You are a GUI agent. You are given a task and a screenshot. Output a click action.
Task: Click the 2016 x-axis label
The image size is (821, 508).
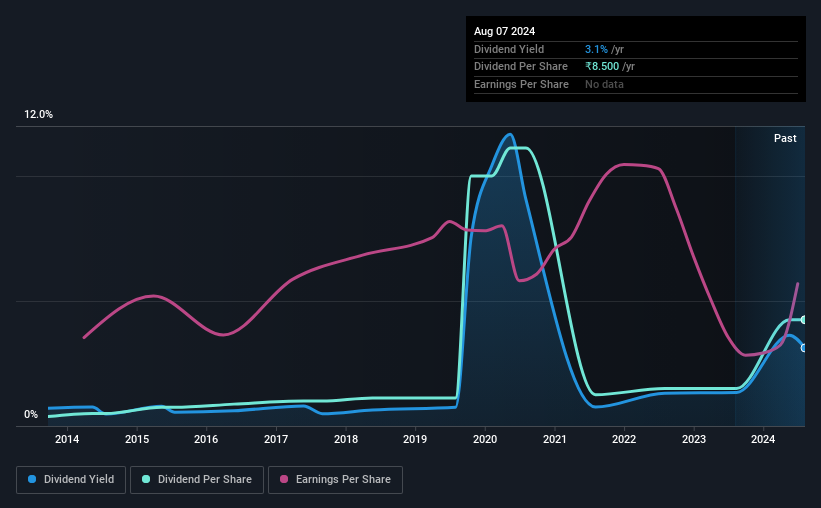[206, 439]
